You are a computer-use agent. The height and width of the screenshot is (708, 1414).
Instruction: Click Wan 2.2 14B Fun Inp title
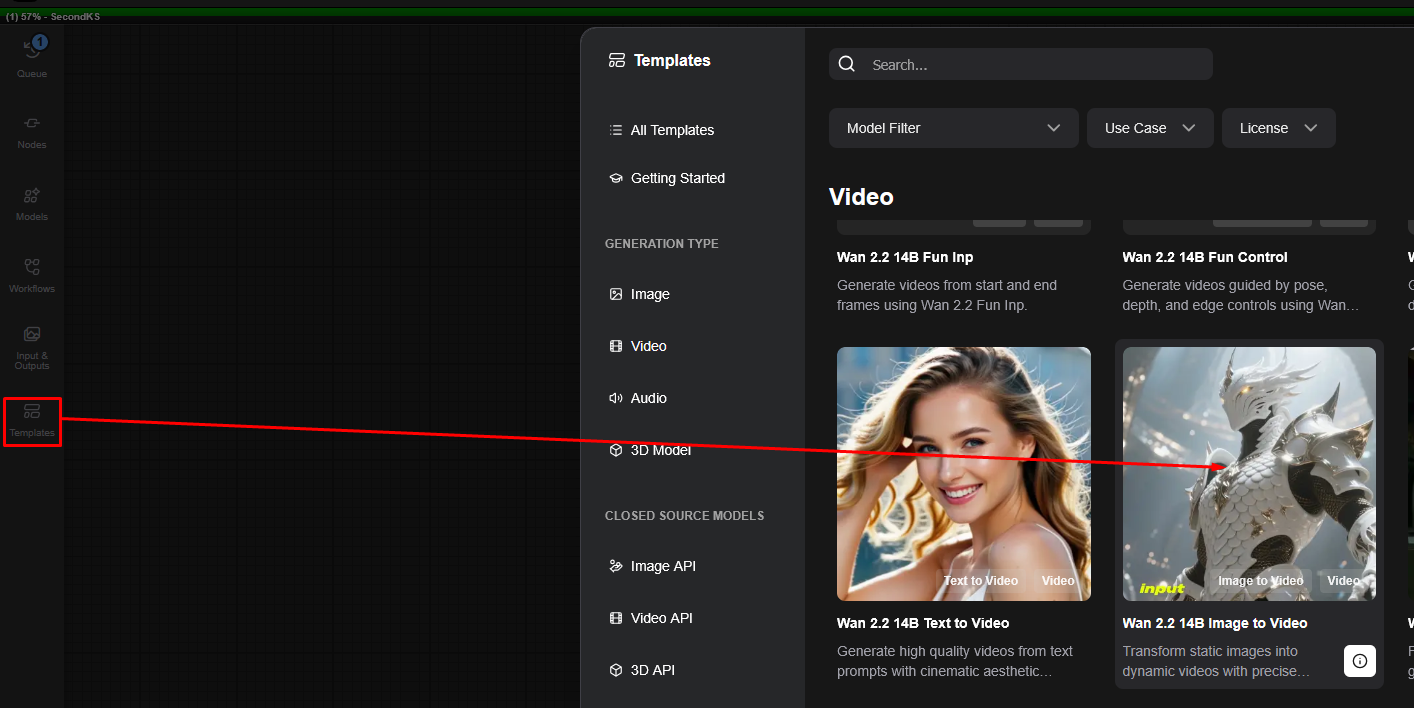coord(905,257)
